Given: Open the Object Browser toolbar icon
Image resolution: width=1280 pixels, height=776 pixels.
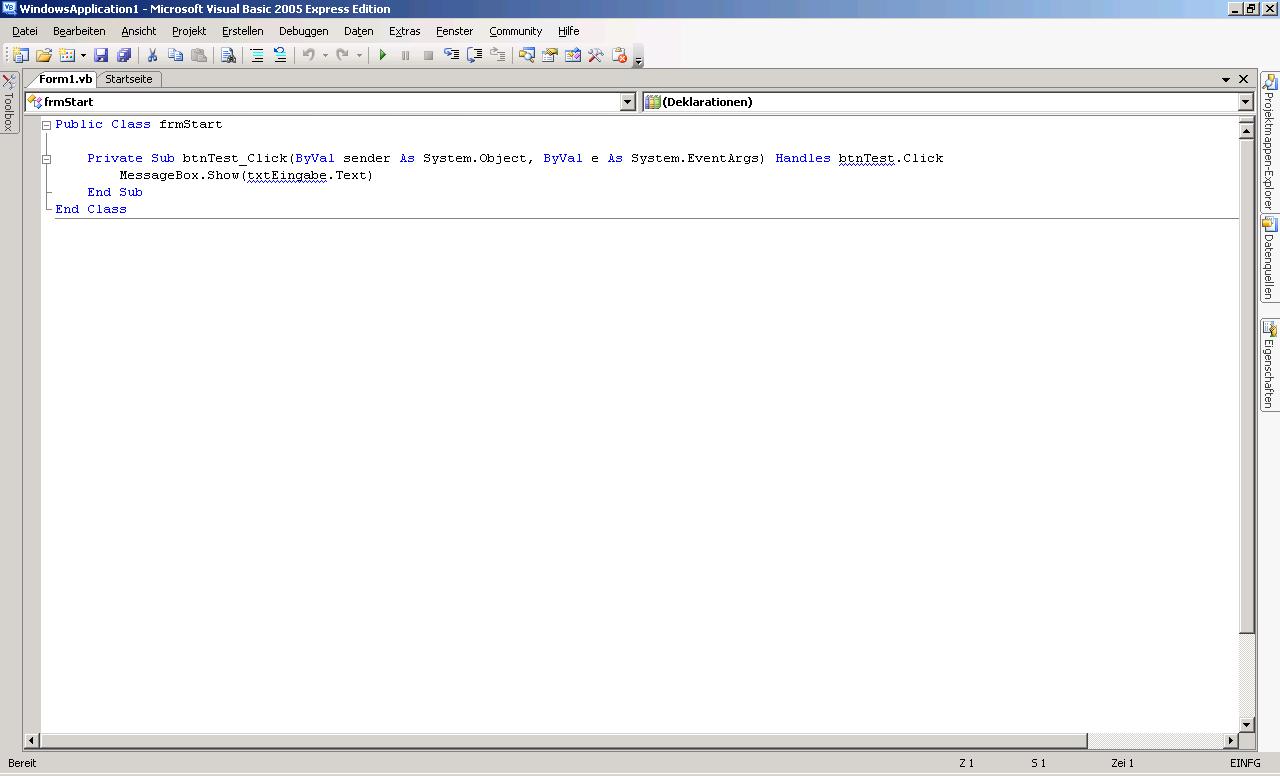Looking at the screenshot, I should (x=573, y=56).
